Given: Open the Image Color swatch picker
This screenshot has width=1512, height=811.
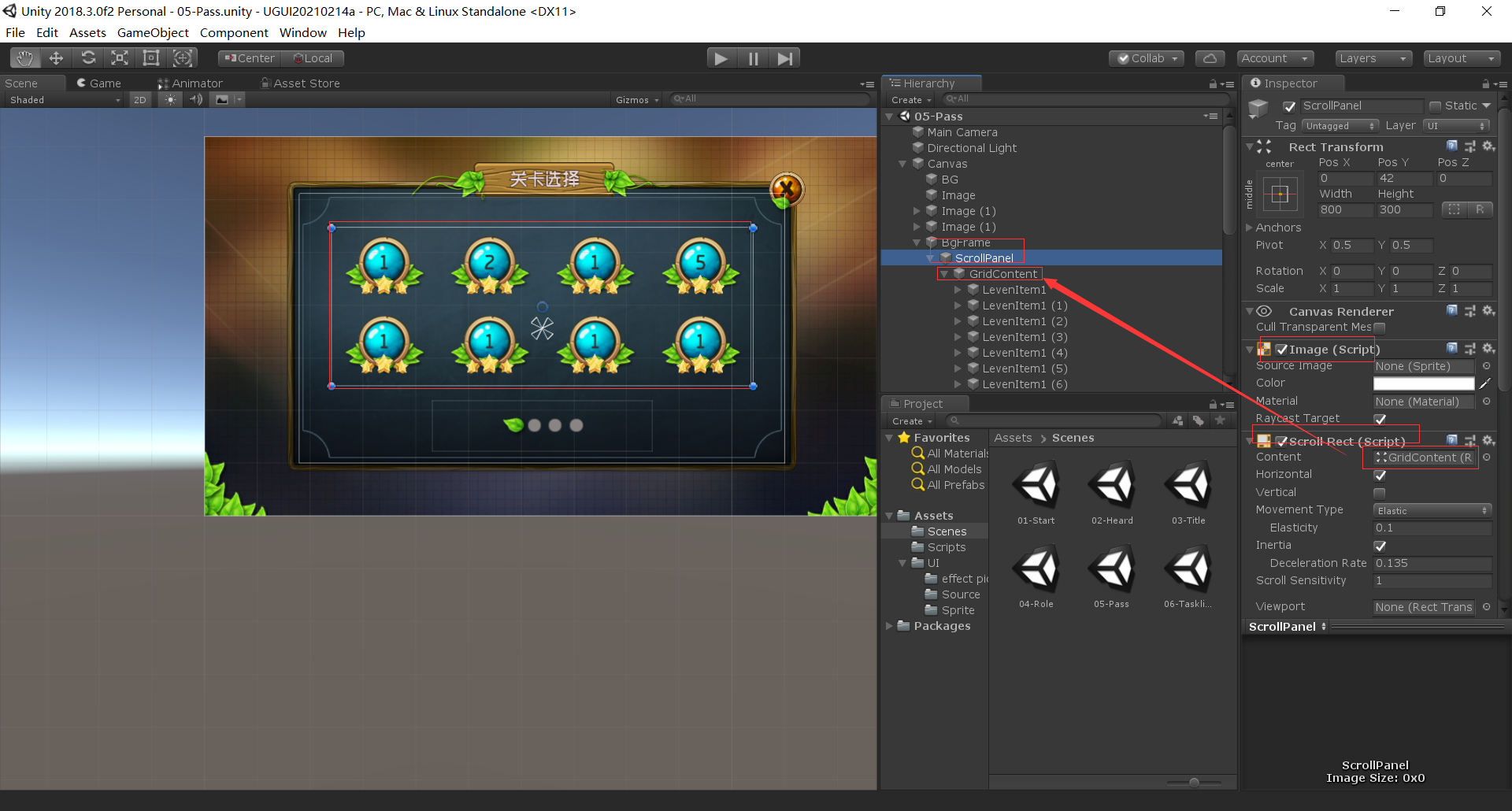Looking at the screenshot, I should pos(1422,383).
